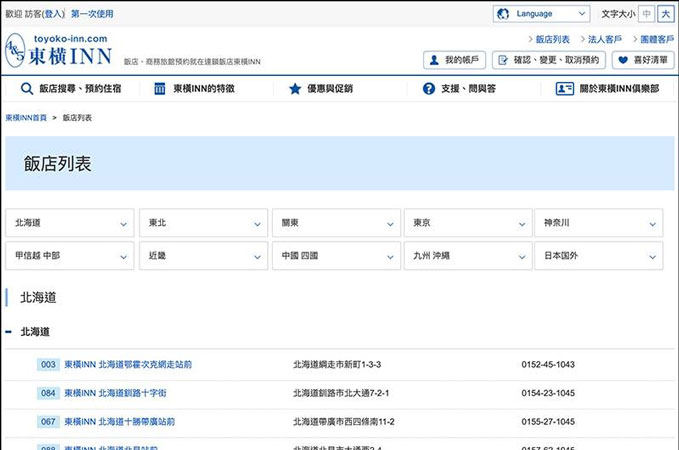
Task: Click the person icon on 我的帳戶
Action: coord(434,60)
